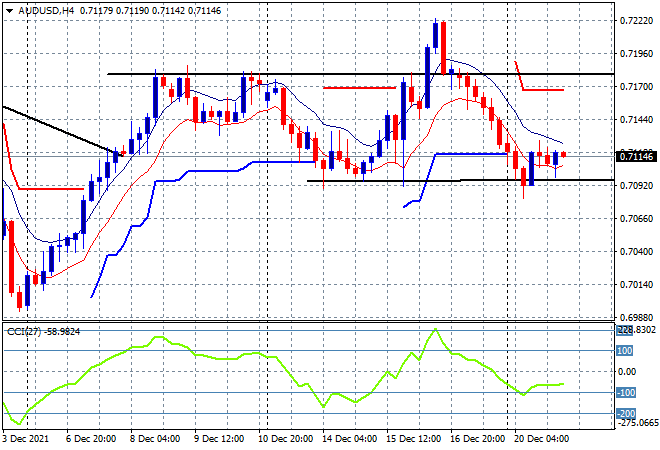The height and width of the screenshot is (450, 660).
Task: Click the triangle arrow beside AUDUSD,H4
Action: point(9,11)
